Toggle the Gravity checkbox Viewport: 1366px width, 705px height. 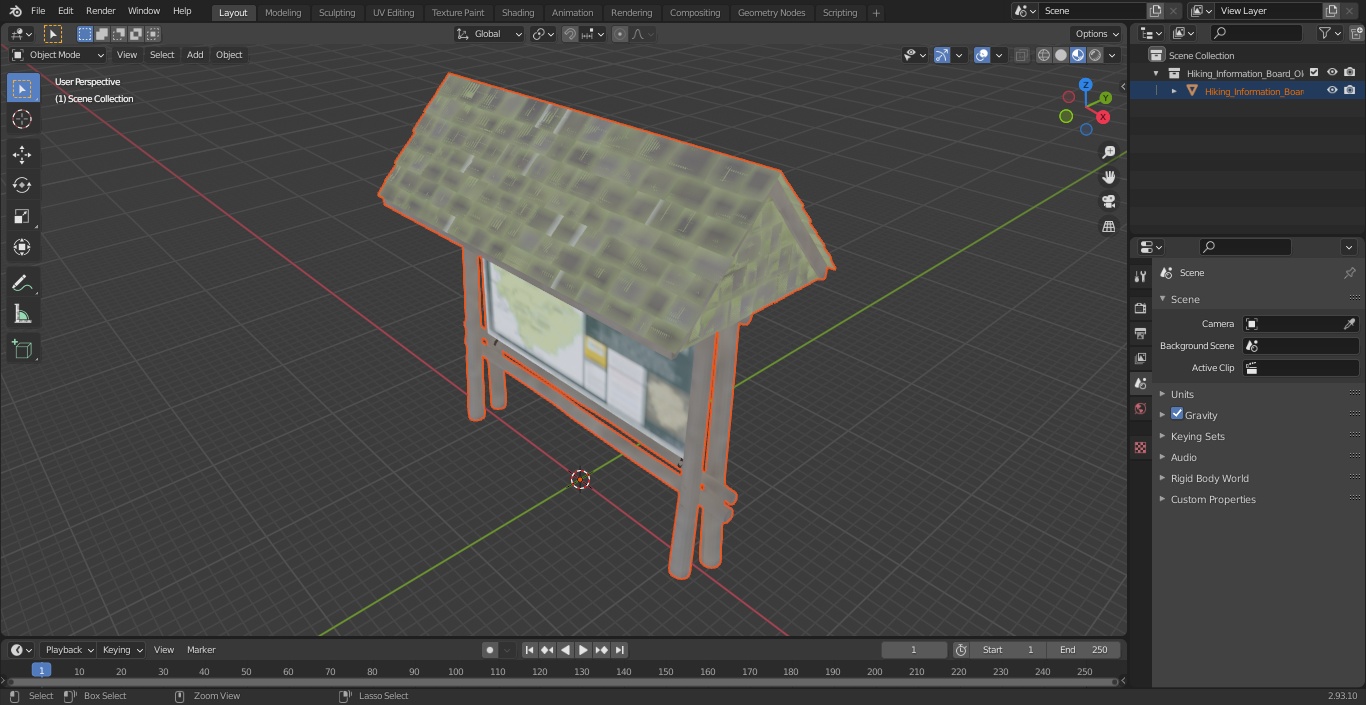click(1177, 414)
